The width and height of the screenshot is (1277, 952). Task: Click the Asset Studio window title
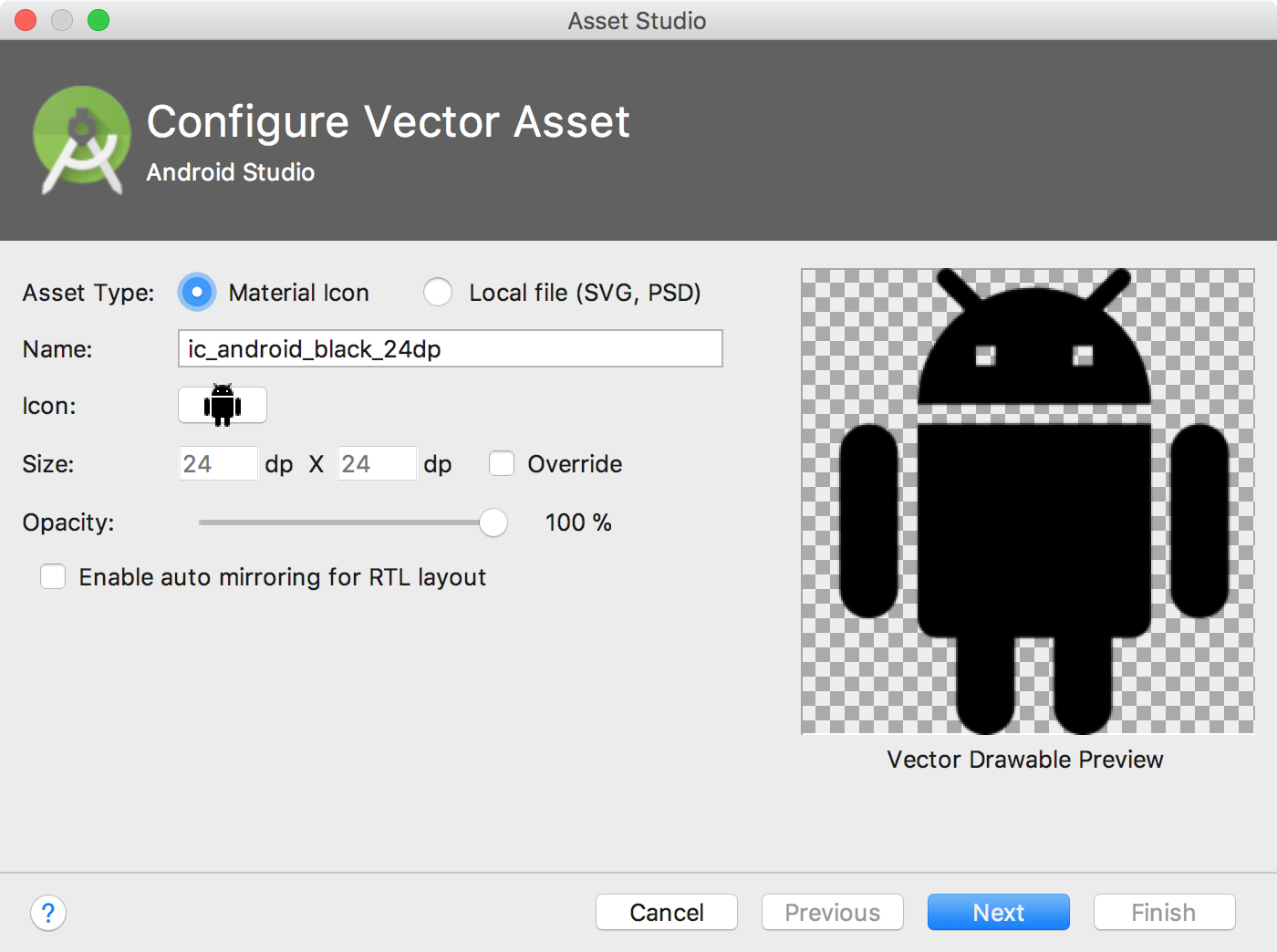[637, 20]
